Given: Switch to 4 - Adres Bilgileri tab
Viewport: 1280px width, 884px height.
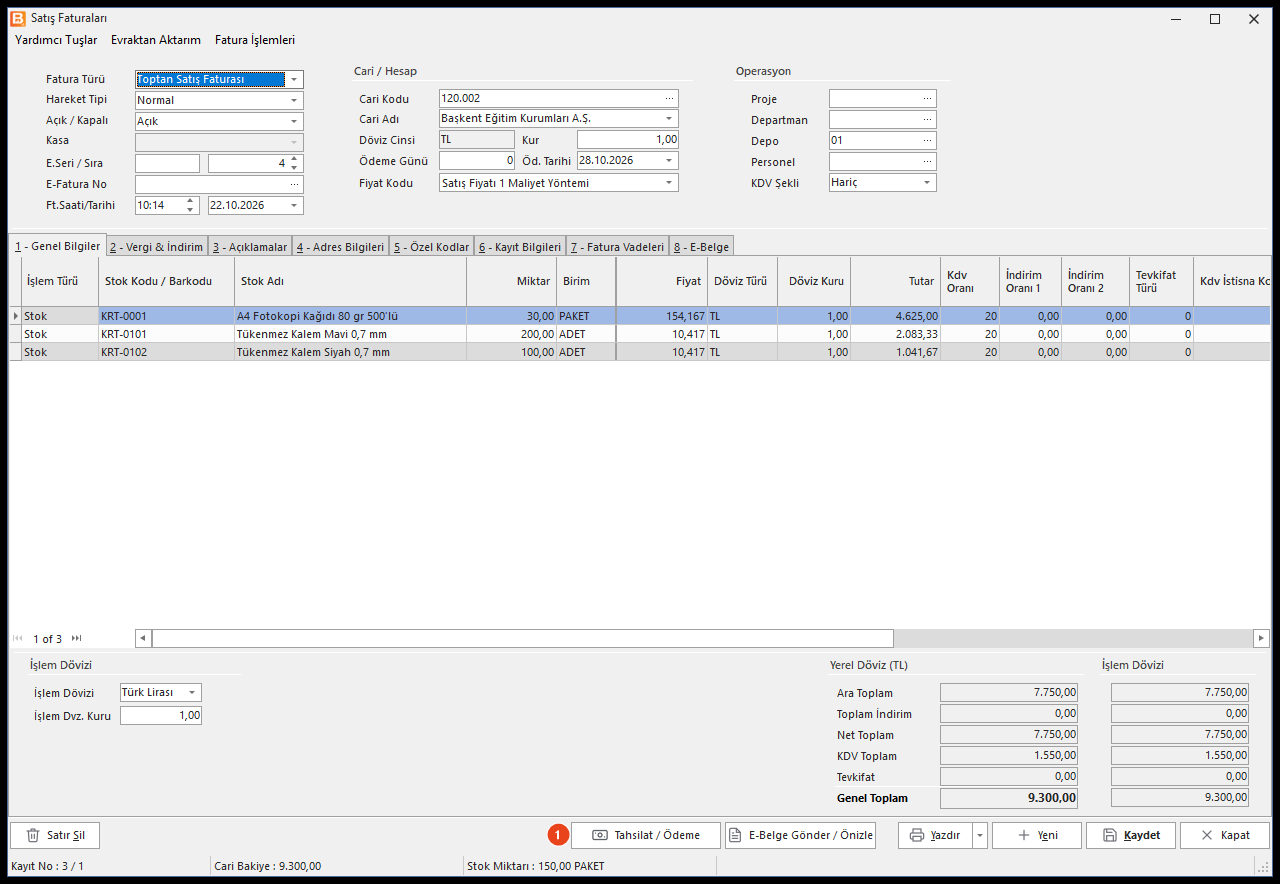Looking at the screenshot, I should 340,247.
